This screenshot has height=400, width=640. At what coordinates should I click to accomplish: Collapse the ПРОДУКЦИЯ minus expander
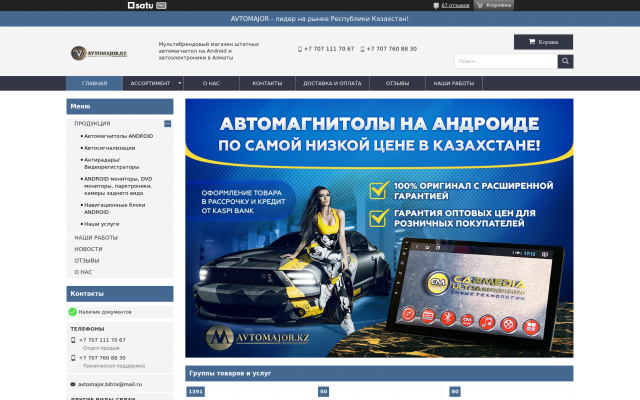click(167, 124)
